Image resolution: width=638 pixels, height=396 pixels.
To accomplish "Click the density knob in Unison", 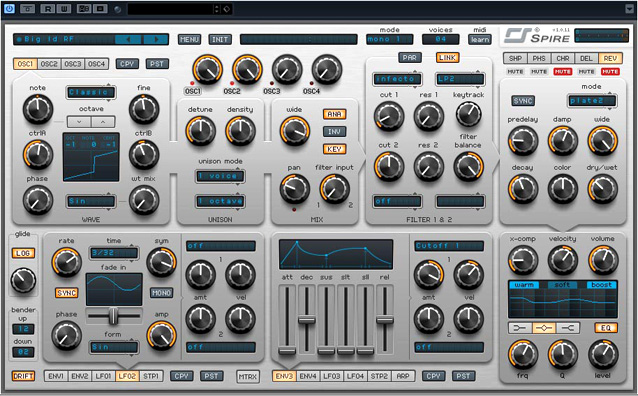I will [240, 131].
